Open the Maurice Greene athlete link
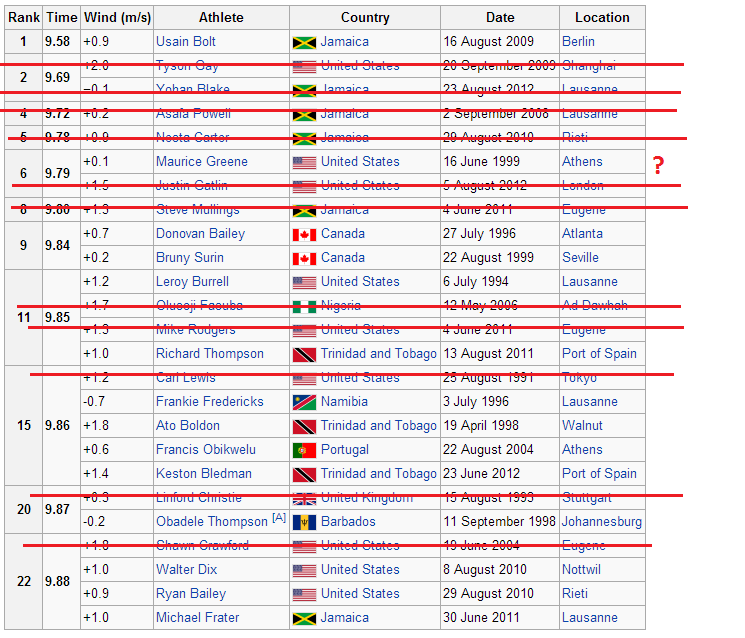 click(202, 162)
